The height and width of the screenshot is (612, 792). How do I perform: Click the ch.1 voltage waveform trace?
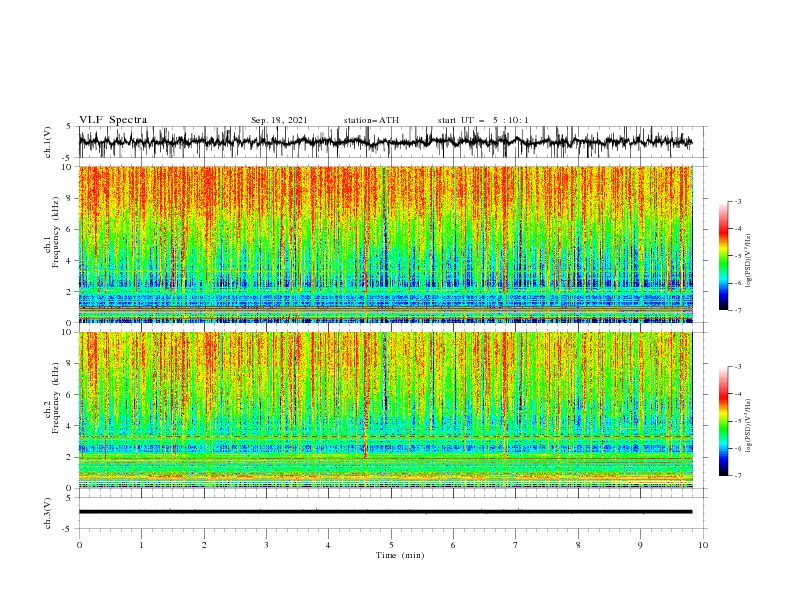[x=385, y=142]
